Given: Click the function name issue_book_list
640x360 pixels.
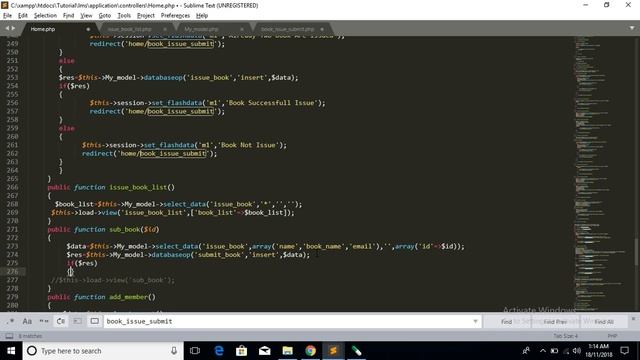Looking at the screenshot, I should point(138,187).
